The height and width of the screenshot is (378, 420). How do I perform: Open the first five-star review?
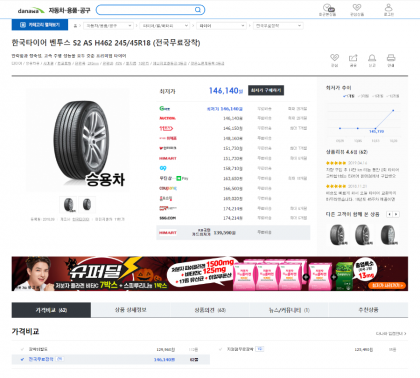pyautogui.click(x=362, y=169)
